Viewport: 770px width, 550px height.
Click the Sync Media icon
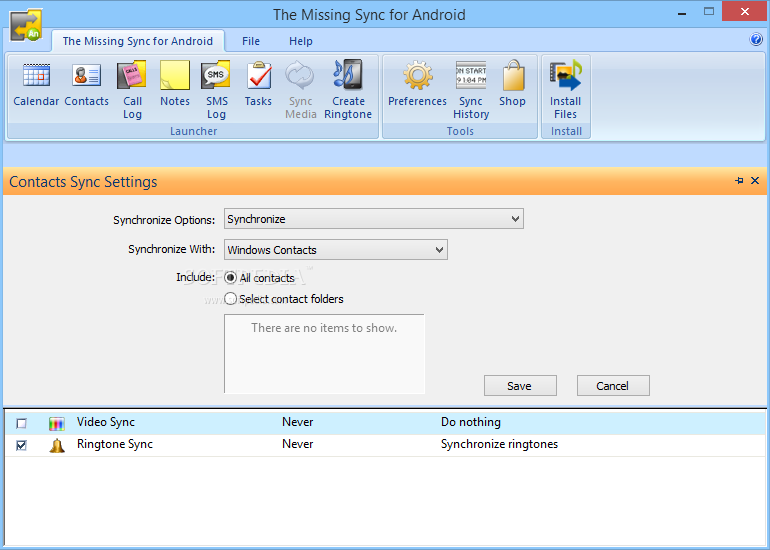pyautogui.click(x=301, y=90)
